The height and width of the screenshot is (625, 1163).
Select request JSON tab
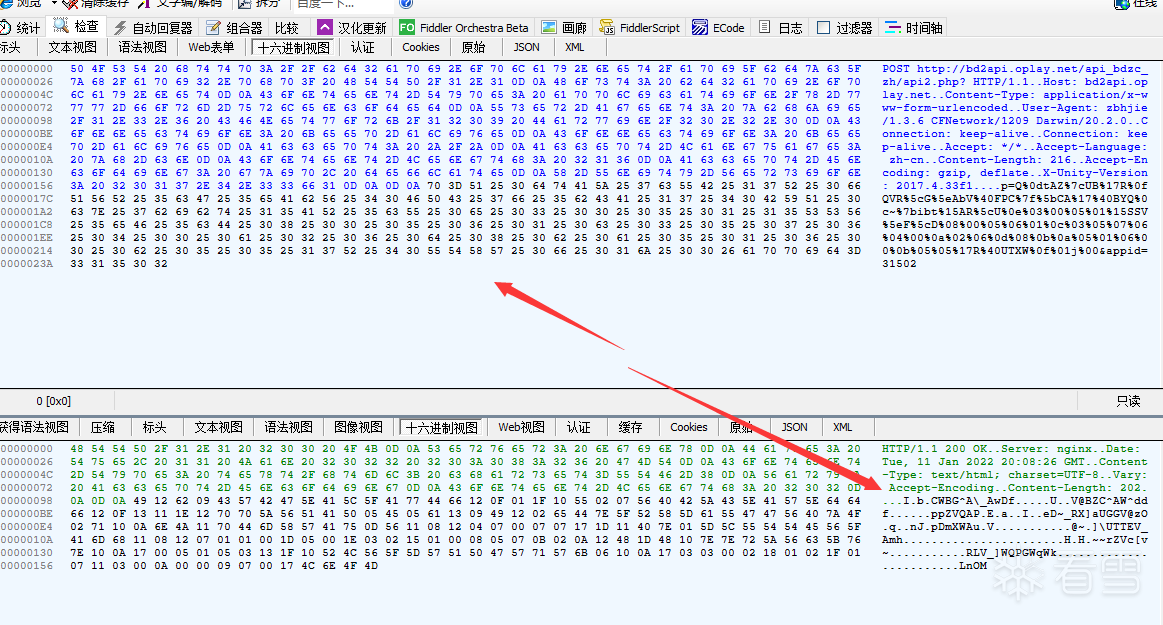click(x=527, y=47)
